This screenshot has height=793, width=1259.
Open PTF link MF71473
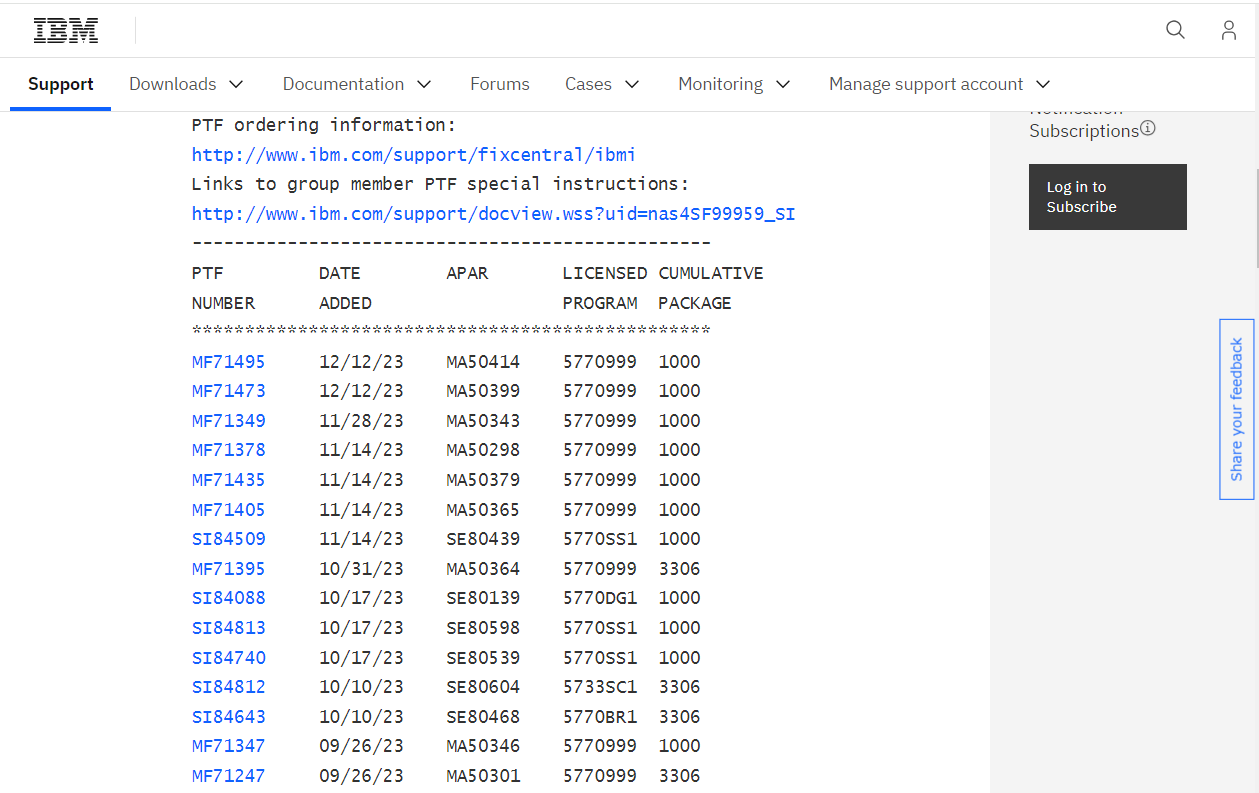[x=229, y=391]
